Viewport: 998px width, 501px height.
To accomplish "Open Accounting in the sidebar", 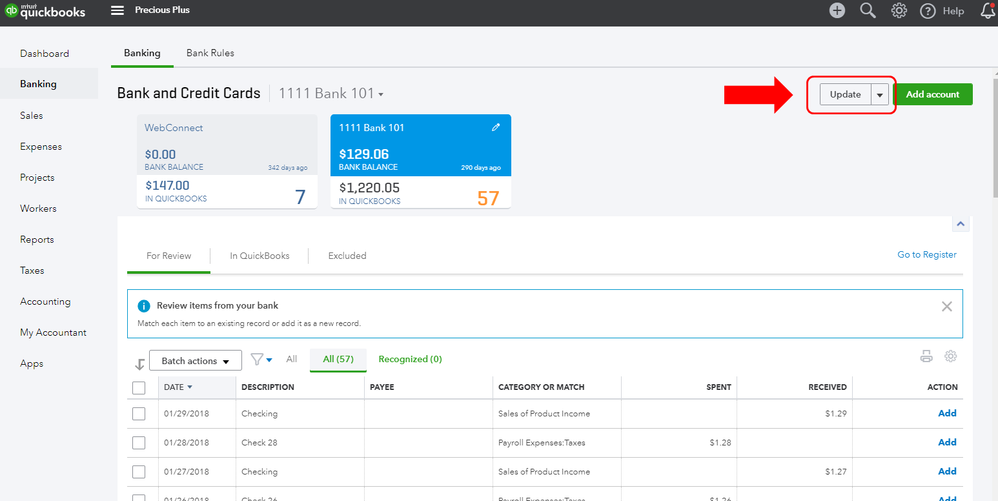I will pos(45,302).
